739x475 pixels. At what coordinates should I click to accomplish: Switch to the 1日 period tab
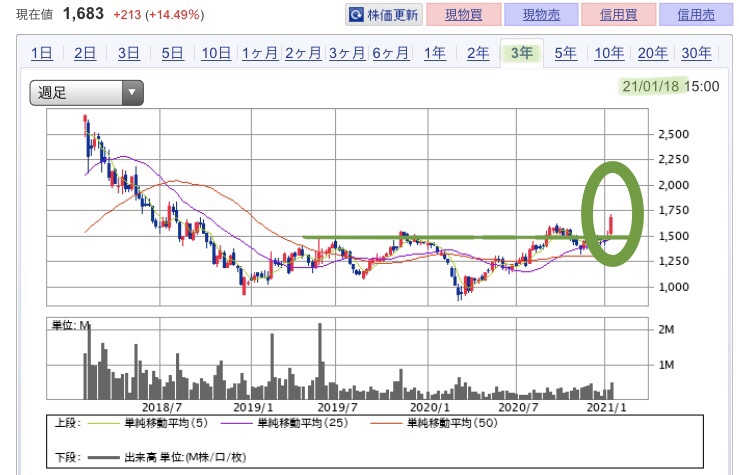(42, 54)
